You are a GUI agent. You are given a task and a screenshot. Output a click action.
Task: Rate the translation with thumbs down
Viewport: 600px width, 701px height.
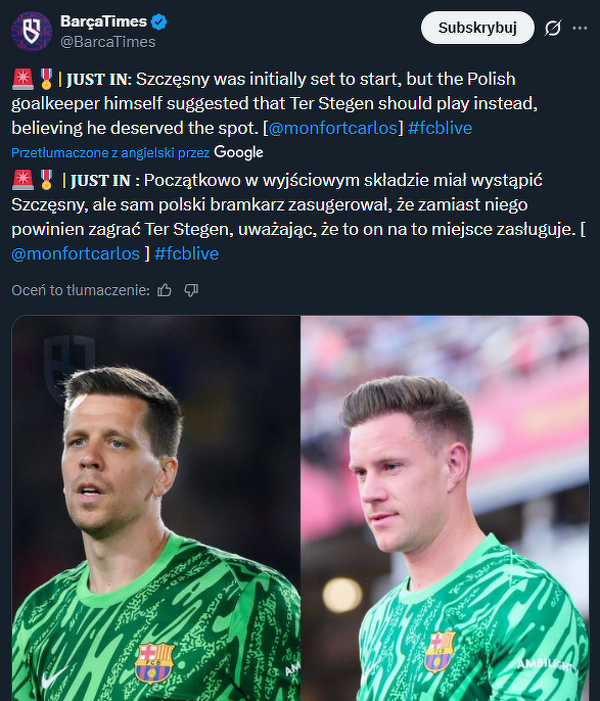[x=191, y=290]
